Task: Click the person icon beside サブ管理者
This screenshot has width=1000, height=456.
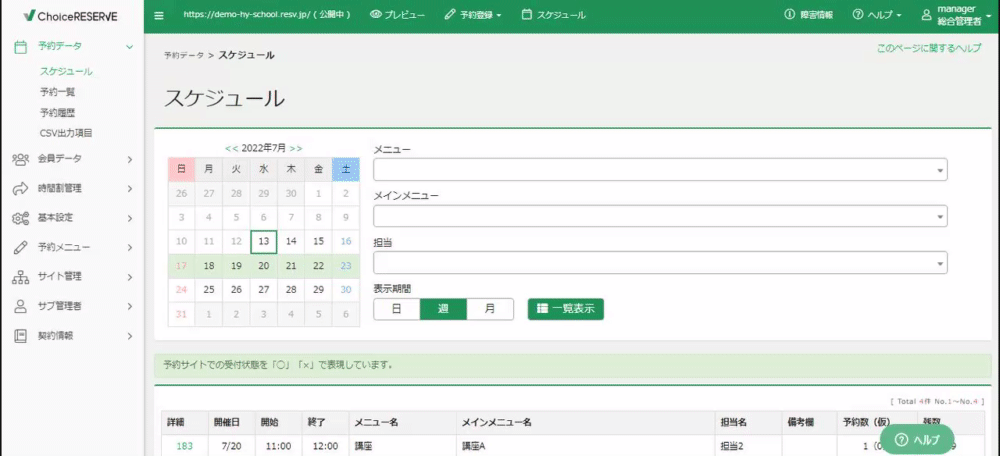Action: tap(20, 306)
